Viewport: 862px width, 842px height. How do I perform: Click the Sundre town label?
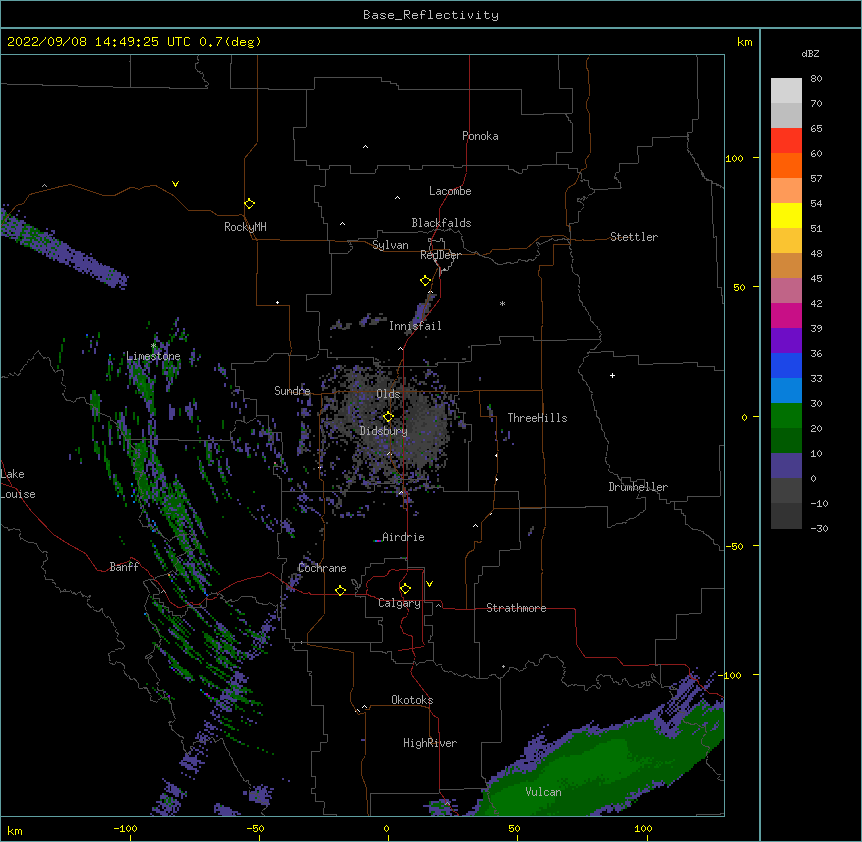coord(292,391)
